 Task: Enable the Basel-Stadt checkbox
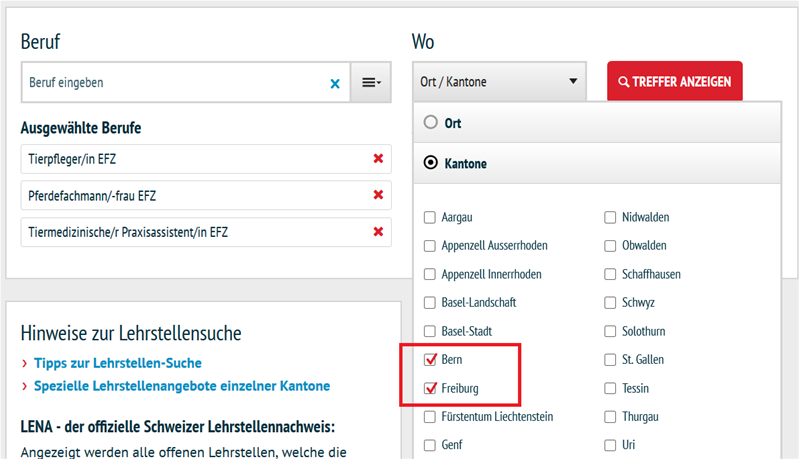tap(430, 331)
